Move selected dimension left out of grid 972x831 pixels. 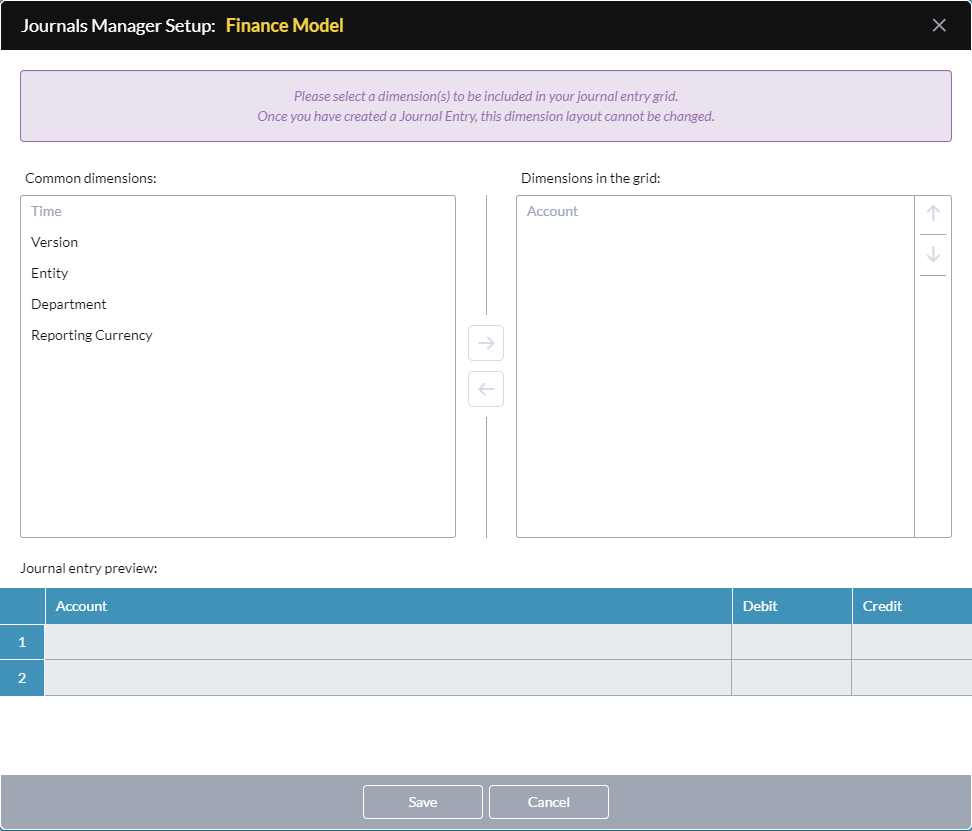coord(486,389)
